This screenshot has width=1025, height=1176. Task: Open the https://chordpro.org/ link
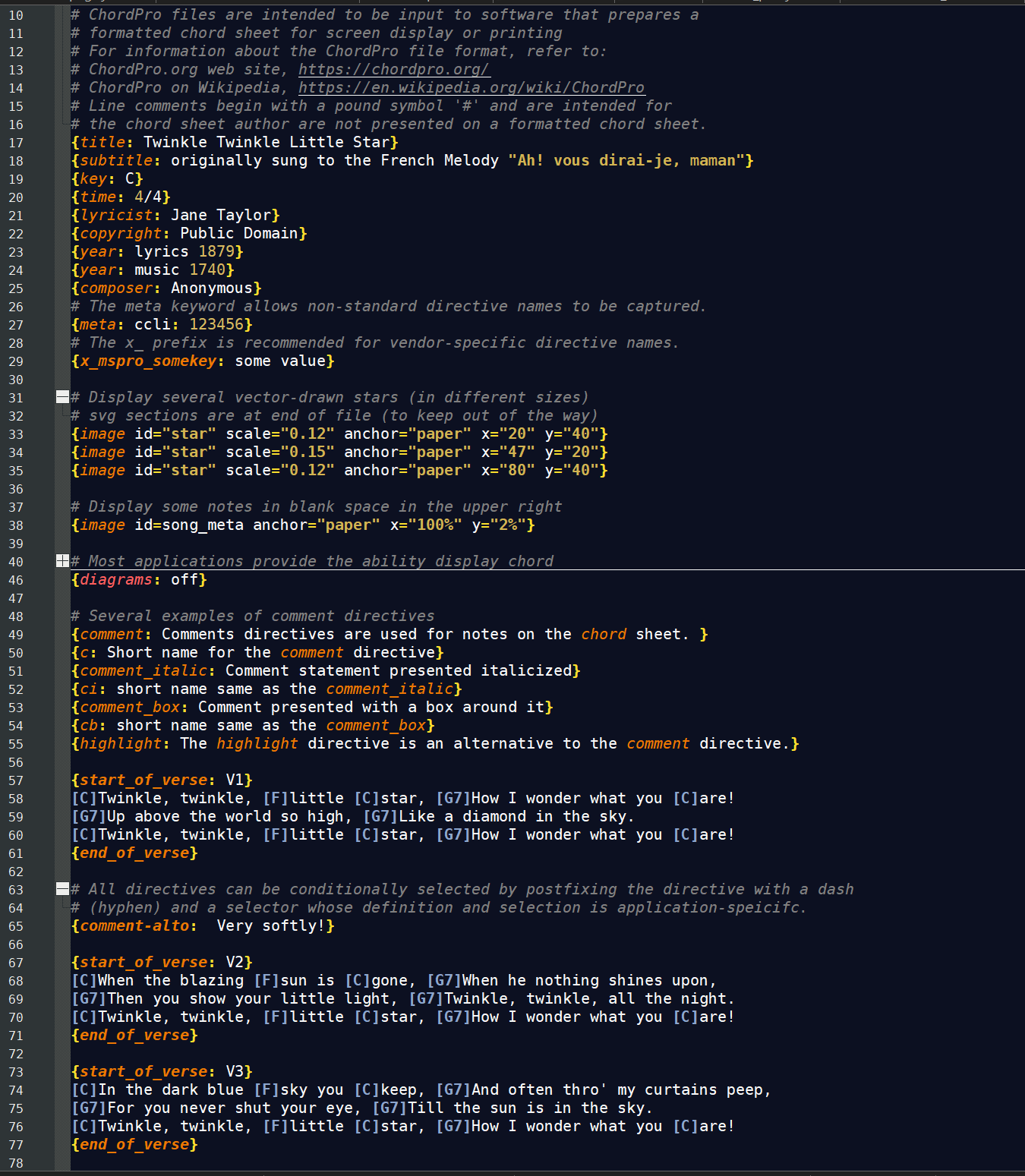[394, 69]
